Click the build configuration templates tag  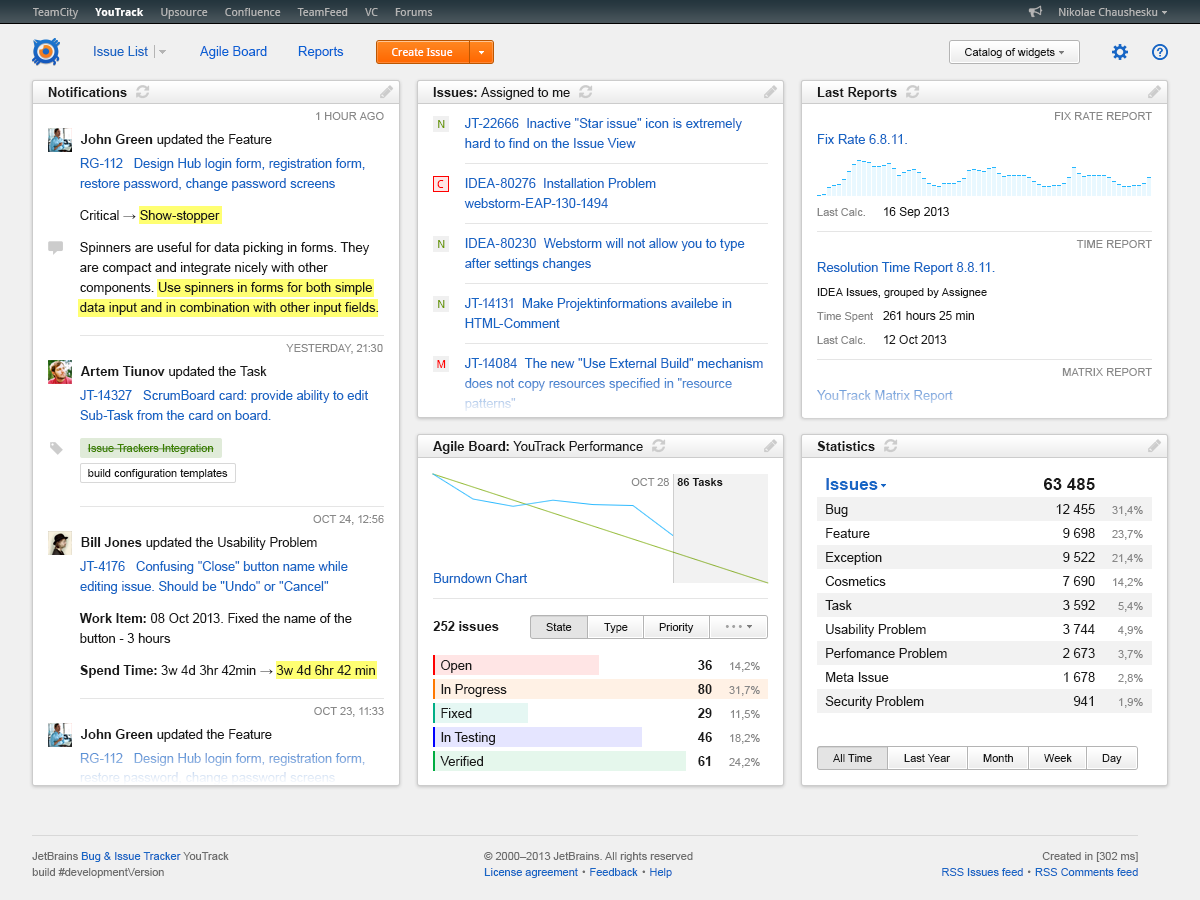click(158, 473)
